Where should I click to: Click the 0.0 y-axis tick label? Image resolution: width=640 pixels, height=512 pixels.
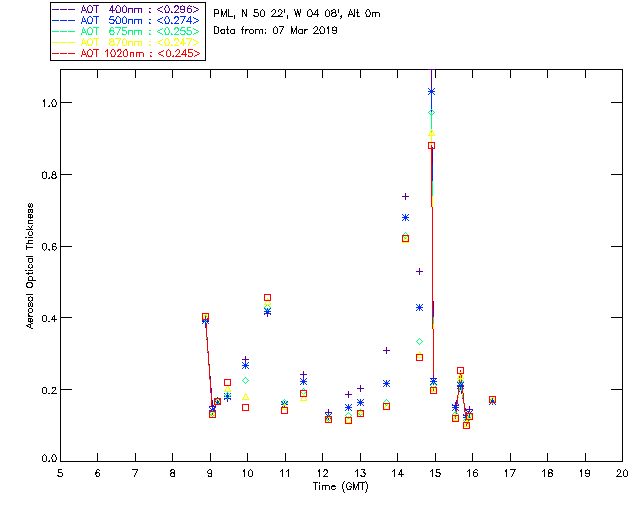coord(49,459)
